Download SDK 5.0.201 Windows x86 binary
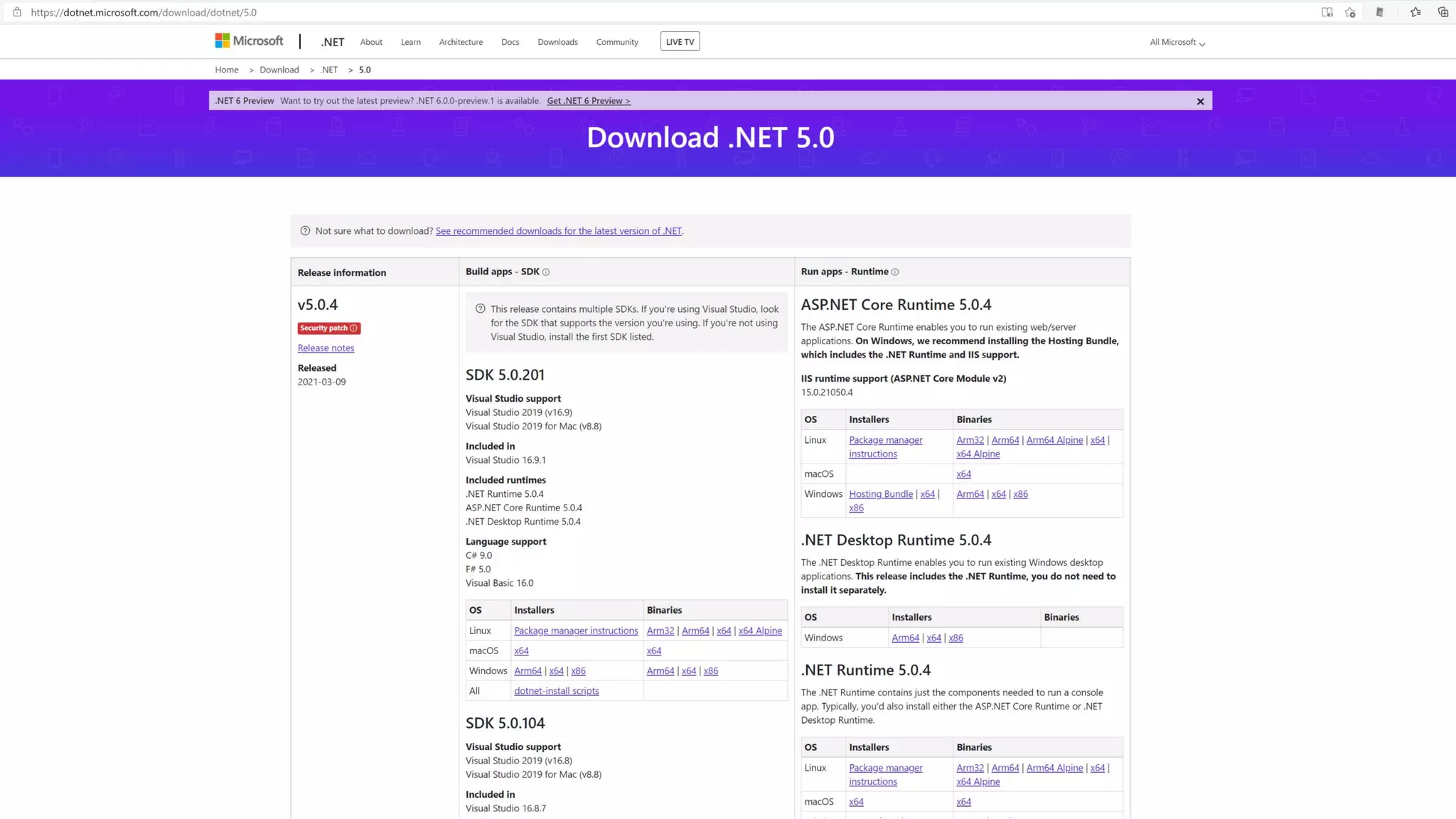This screenshot has height=819, width=1456. 710,670
